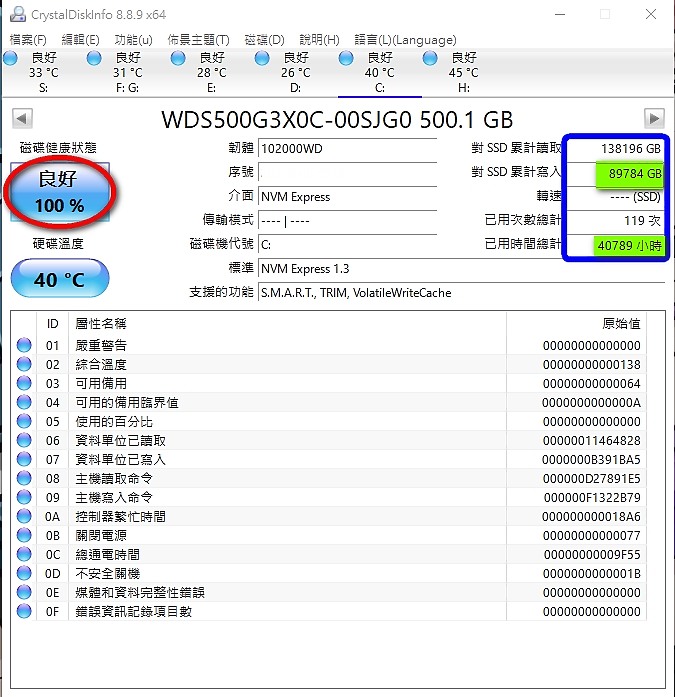Select attribute name 資料單位已讀取
Screen dimensions: 675x697
click(x=120, y=441)
